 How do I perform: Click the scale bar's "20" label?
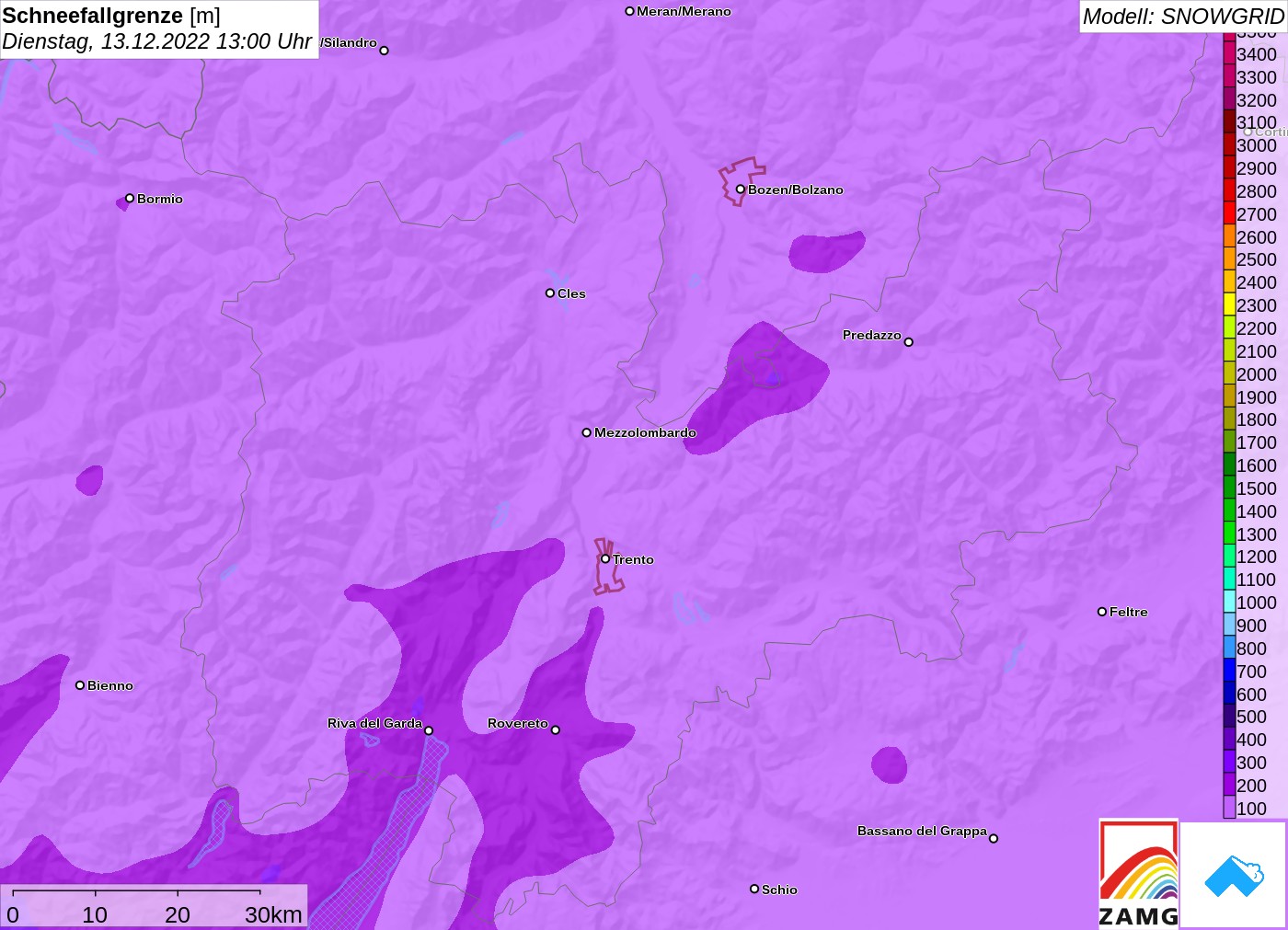[178, 914]
